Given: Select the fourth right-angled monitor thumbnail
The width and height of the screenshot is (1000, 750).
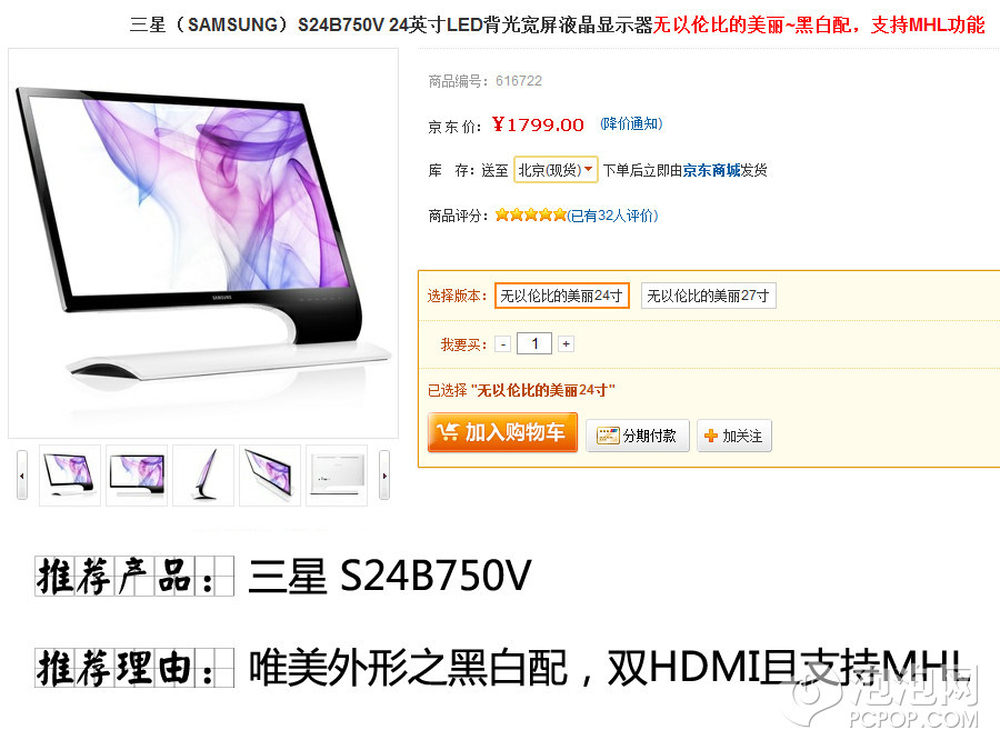Looking at the screenshot, I should coord(270,476).
